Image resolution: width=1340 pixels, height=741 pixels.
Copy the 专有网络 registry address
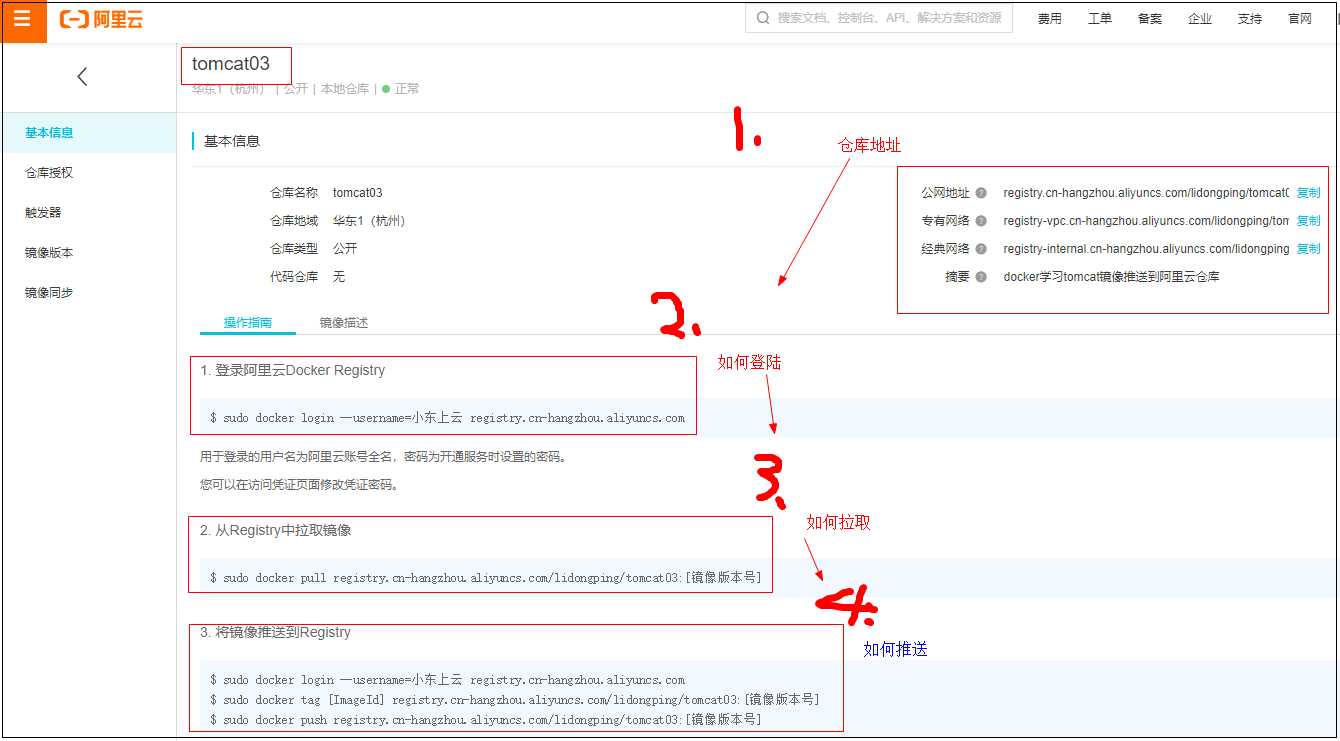pyautogui.click(x=1308, y=221)
